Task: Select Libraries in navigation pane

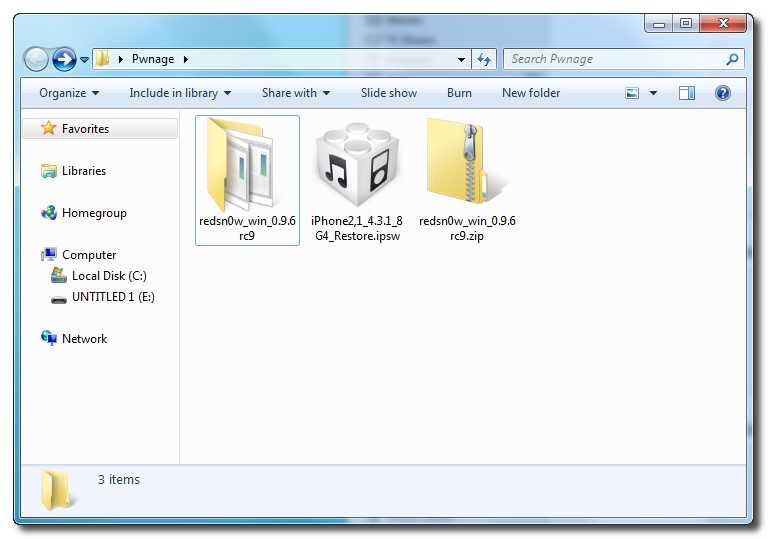Action: click(x=84, y=171)
